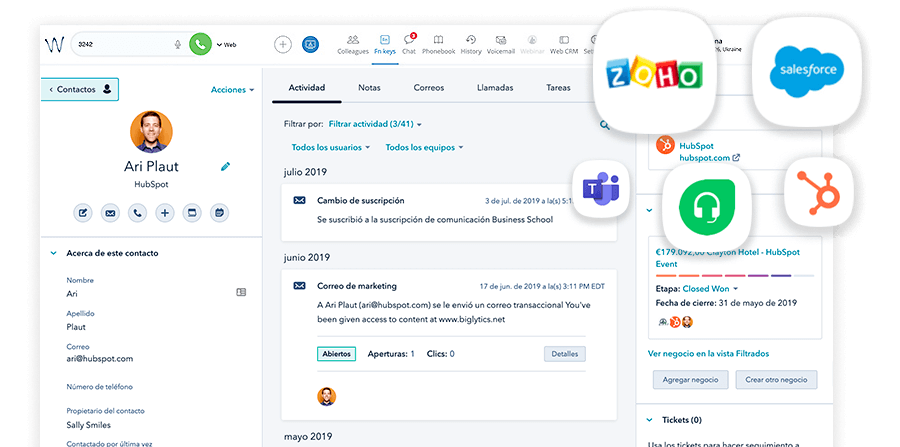
Task: Click the Nombre value Ari
Action: [x=72, y=294]
